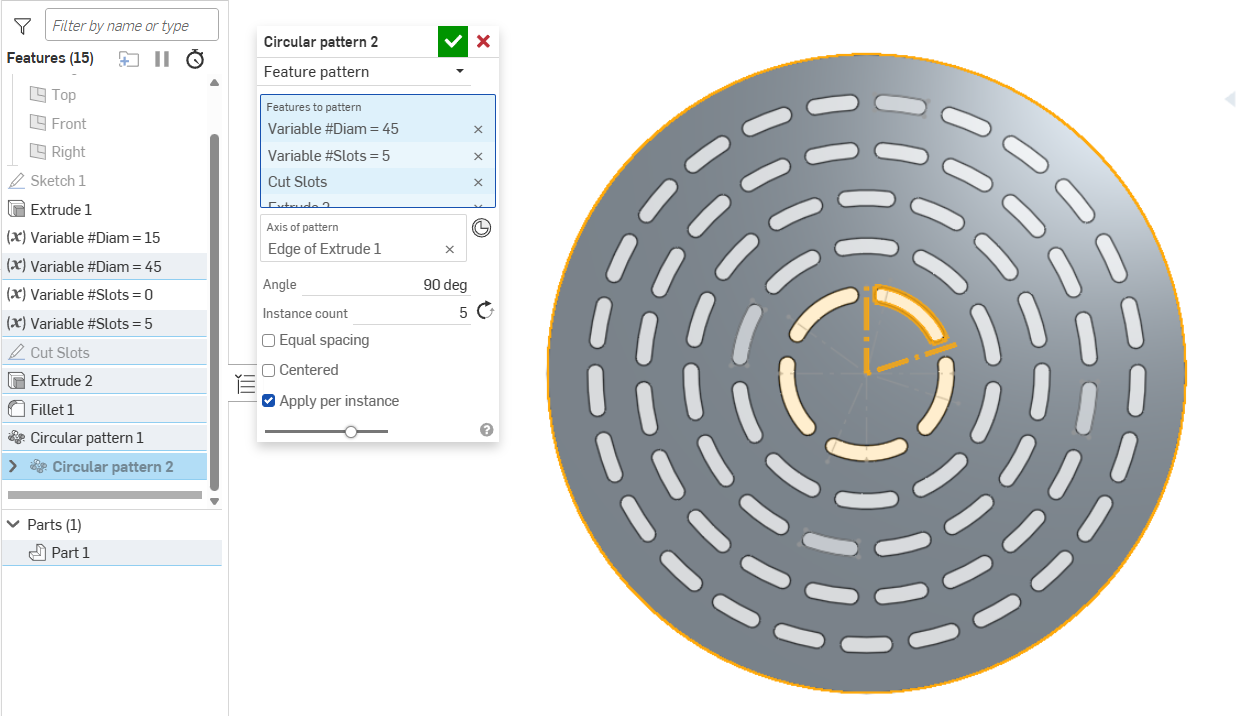
Task: Click the Extrude 1 feature icon
Action: [16, 210]
